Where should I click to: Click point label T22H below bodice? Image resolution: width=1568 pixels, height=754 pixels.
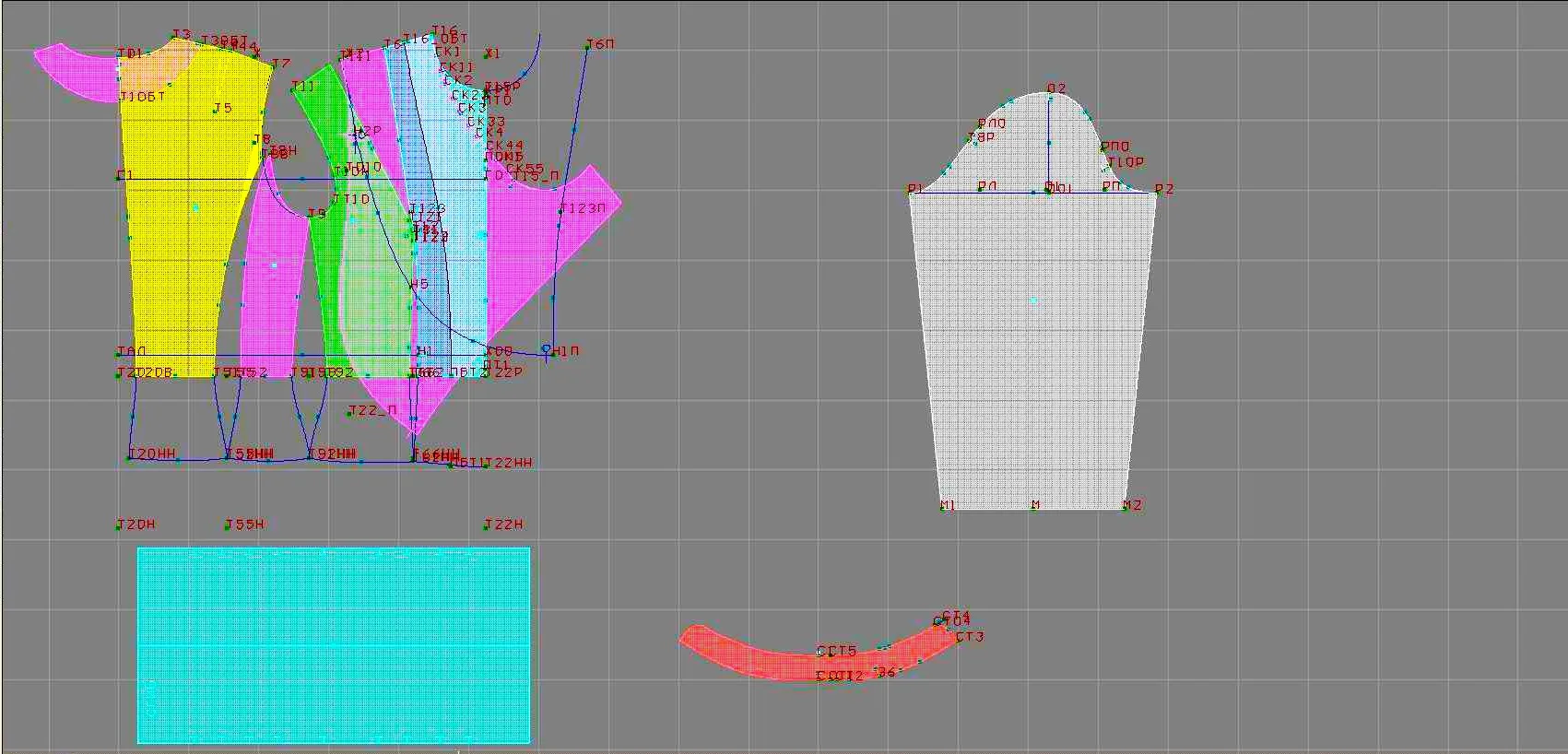(x=504, y=524)
